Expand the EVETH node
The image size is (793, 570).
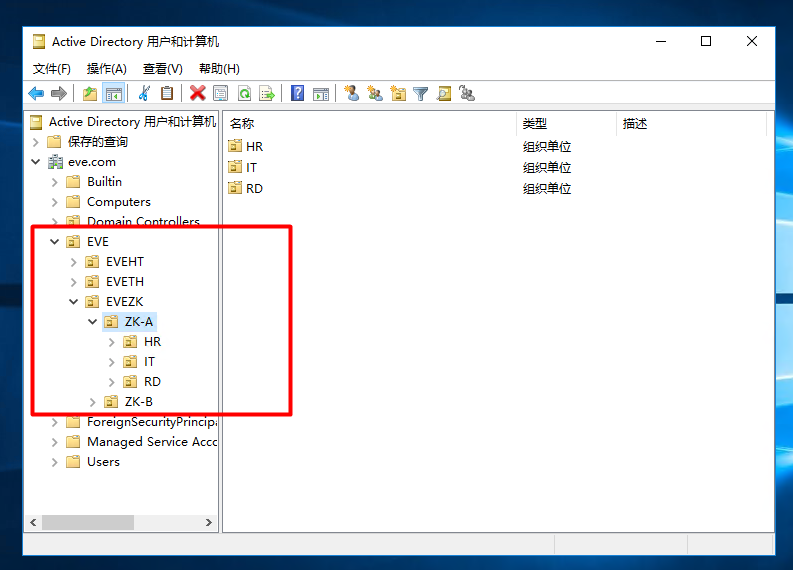pos(73,282)
